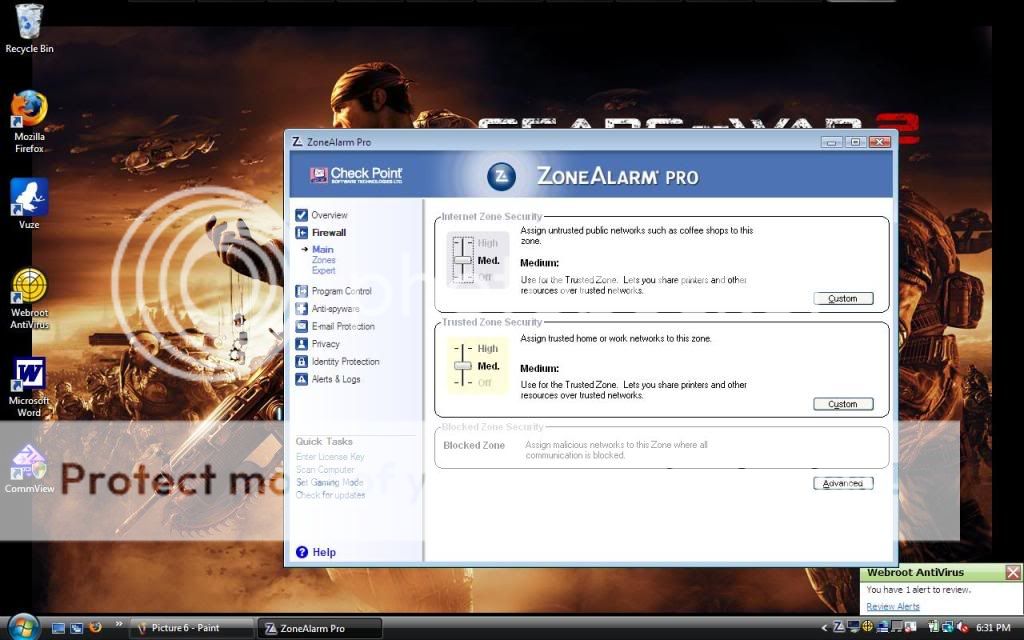This screenshot has height=640, width=1024.
Task: Click the ZoneAlarm title bar Z icon
Action: click(297, 142)
